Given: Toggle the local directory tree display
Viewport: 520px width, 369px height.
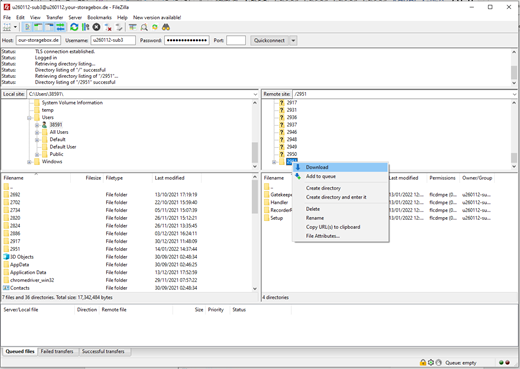Looking at the screenshot, I should 38,27.
